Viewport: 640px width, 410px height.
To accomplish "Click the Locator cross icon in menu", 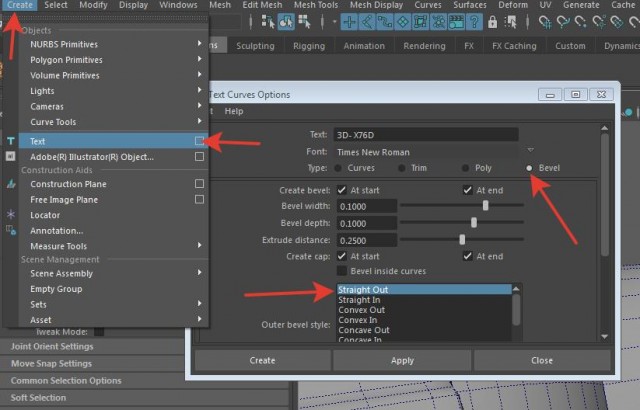I will tap(11, 214).
